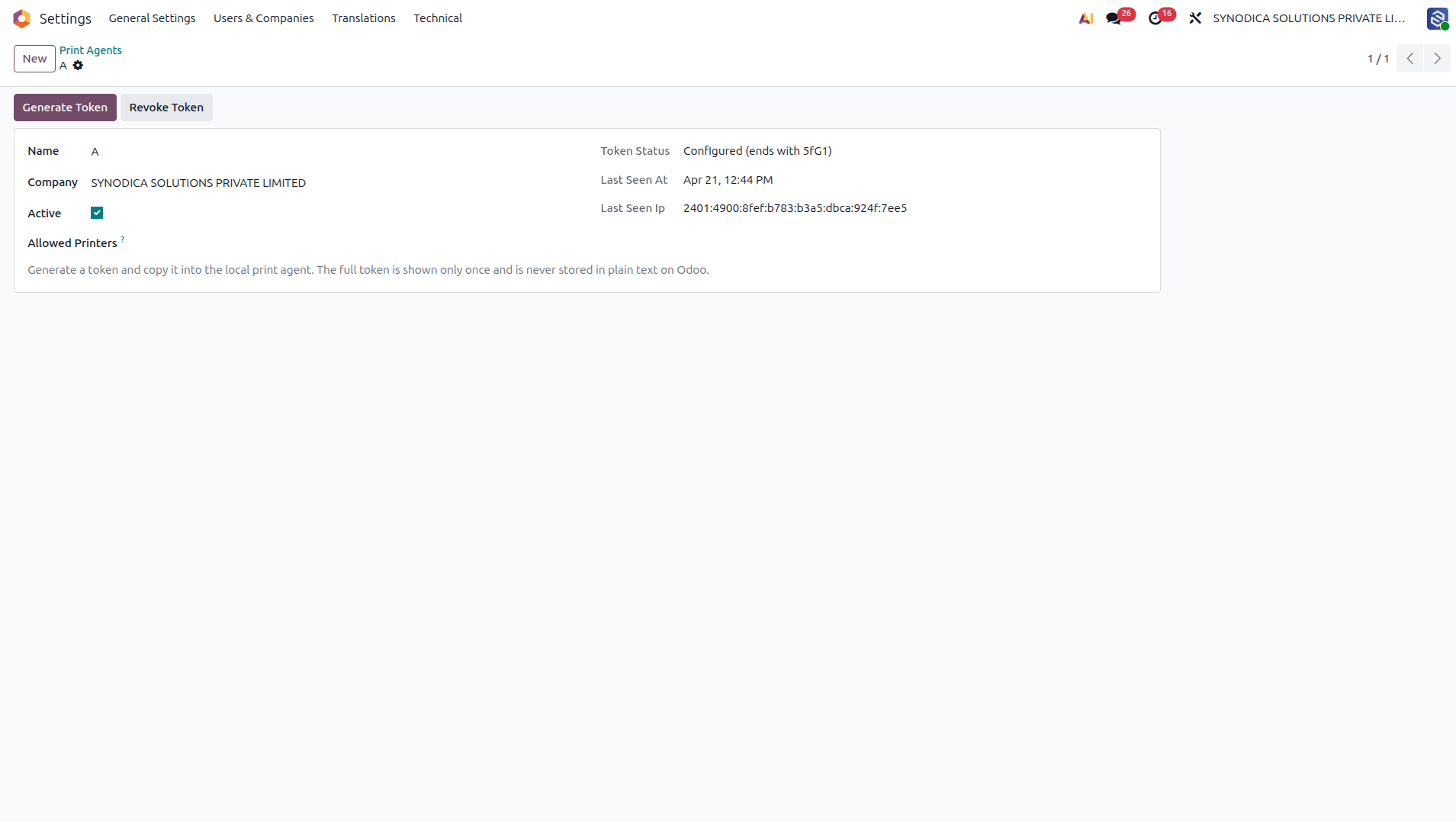Open the record actions gear icon
Image resolution: width=1456 pixels, height=822 pixels.
[78, 66]
